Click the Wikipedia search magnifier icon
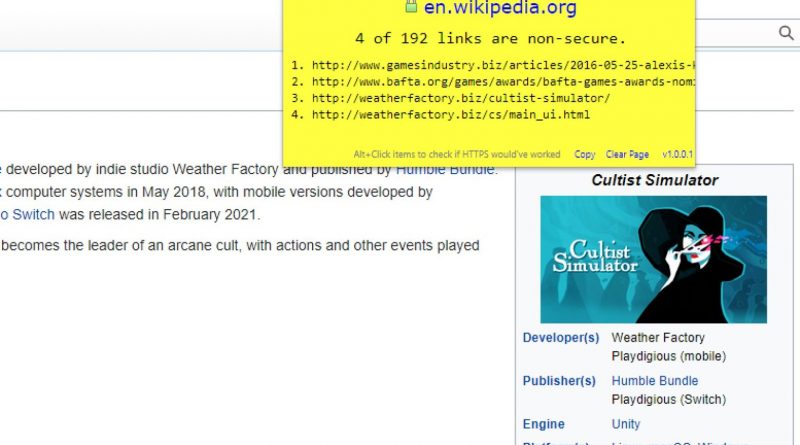The image size is (800, 445). pos(786,33)
